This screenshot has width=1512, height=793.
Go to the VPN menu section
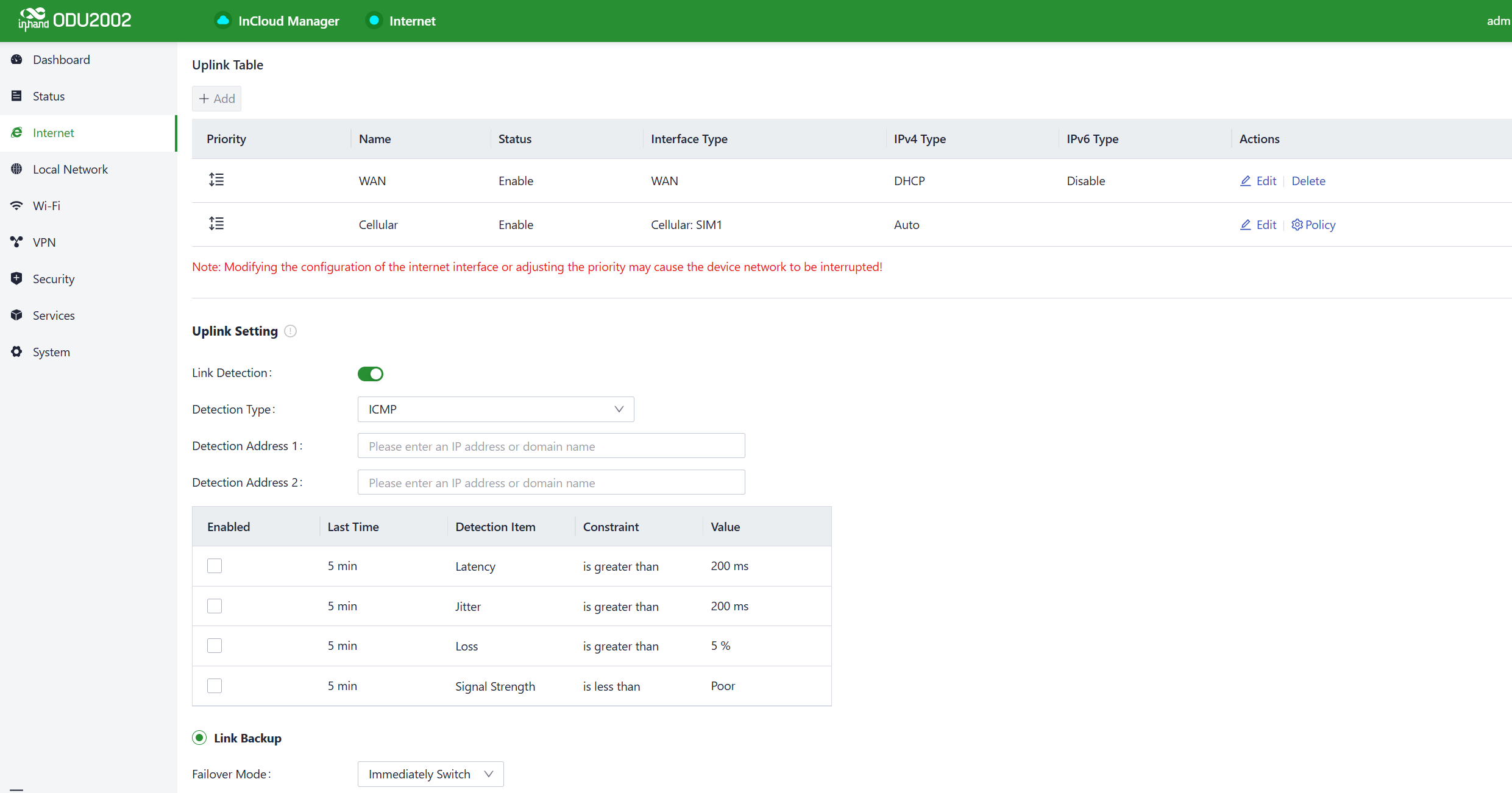(44, 242)
